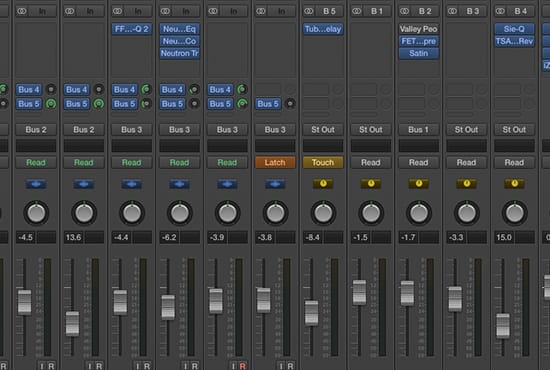Disable the red record R on the -3.9 channel
550x370 pixels.
coord(242,366)
